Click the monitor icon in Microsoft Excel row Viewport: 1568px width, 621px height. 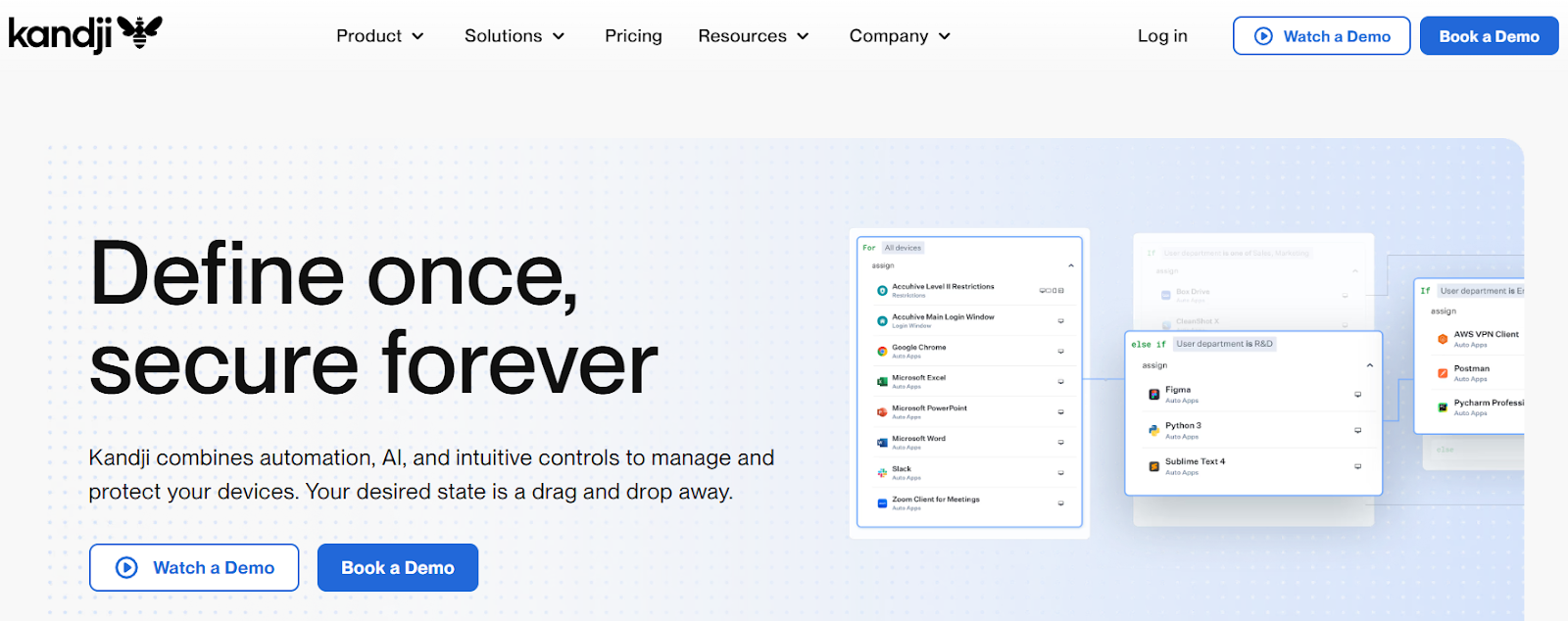point(1061,381)
